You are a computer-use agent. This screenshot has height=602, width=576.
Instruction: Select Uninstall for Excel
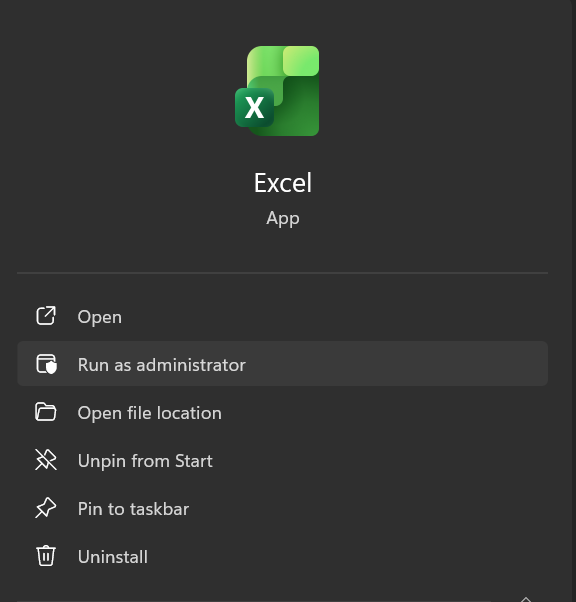(x=282, y=556)
